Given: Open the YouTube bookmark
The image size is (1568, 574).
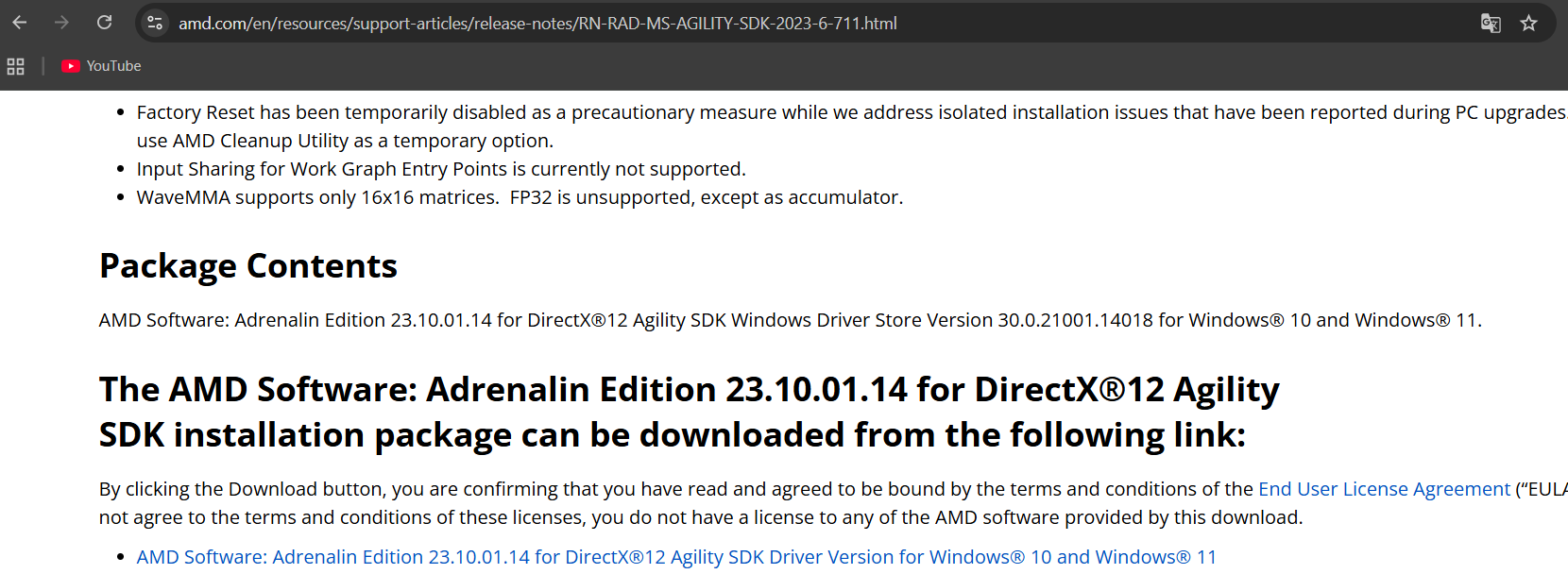Looking at the screenshot, I should 102,66.
